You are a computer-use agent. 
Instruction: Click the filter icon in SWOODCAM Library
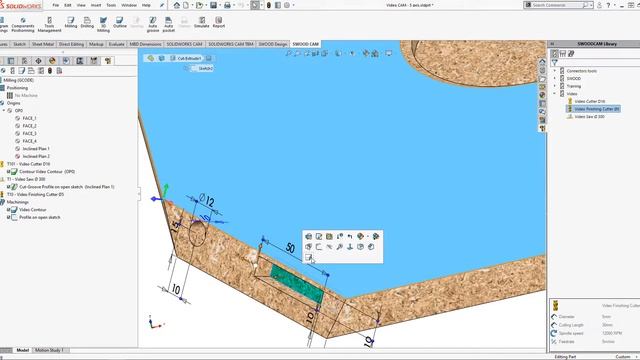click(555, 62)
